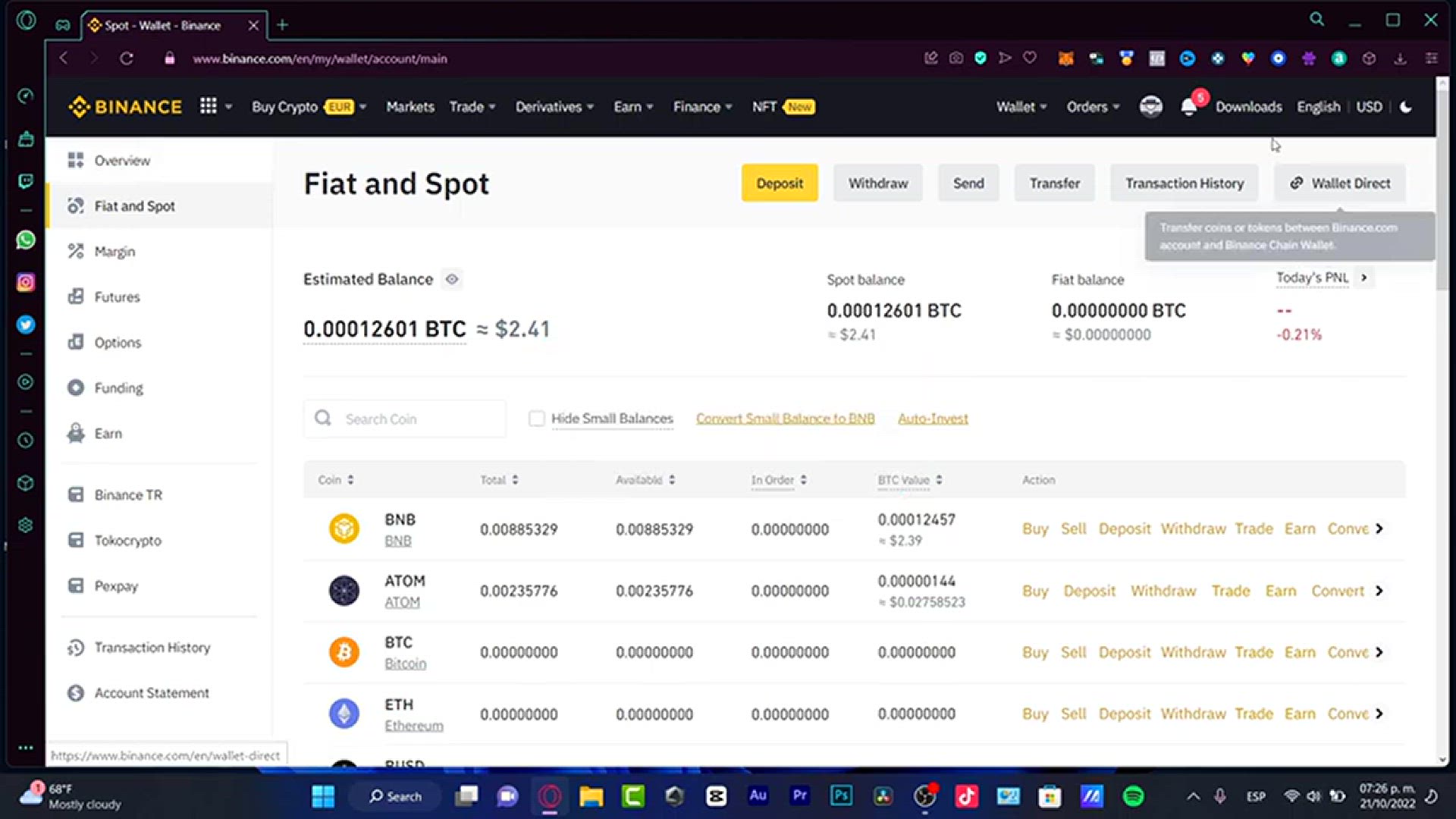Expand the Orders dropdown menu

tap(1093, 107)
